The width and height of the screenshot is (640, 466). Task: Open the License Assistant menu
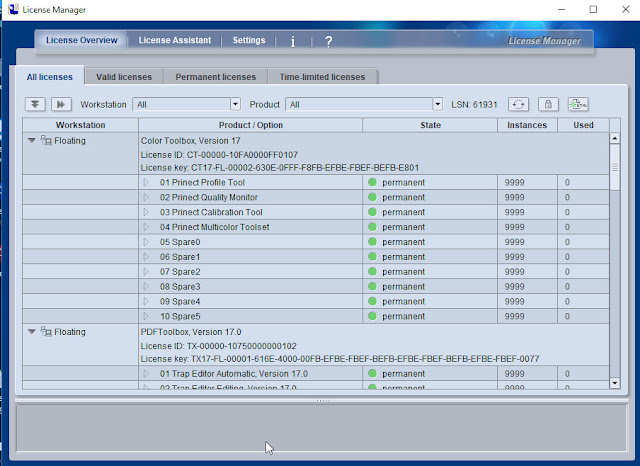pyautogui.click(x=175, y=40)
